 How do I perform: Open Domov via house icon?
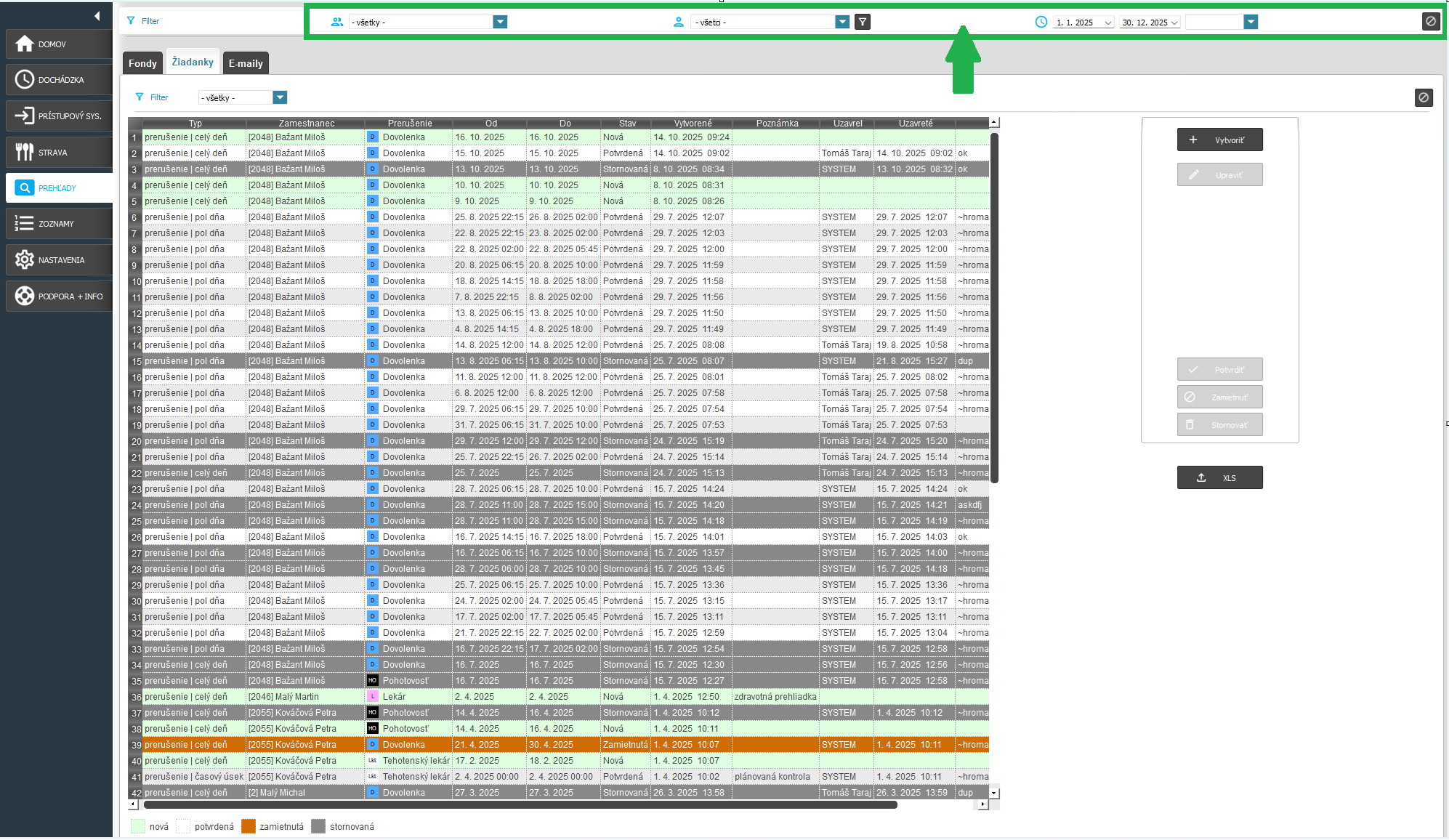click(x=25, y=44)
